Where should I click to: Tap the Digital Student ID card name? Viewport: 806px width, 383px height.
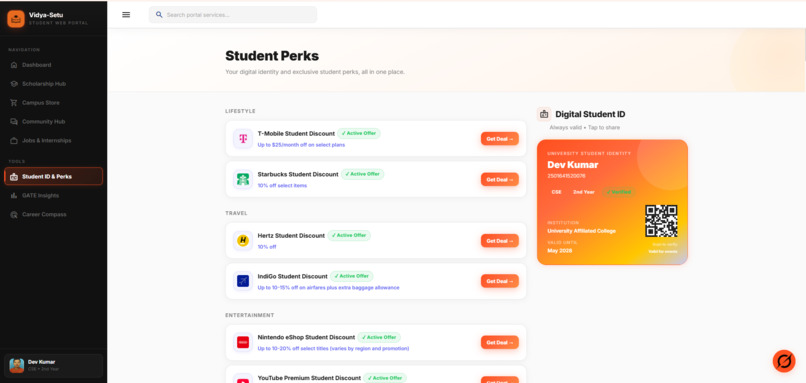pyautogui.click(x=573, y=165)
